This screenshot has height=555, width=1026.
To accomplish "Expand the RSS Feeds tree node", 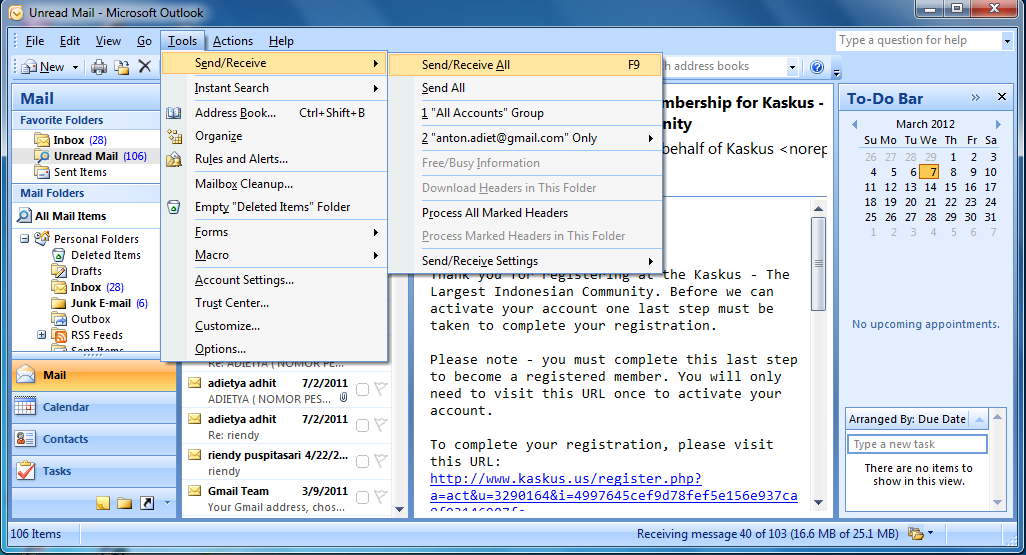I will tap(41, 335).
